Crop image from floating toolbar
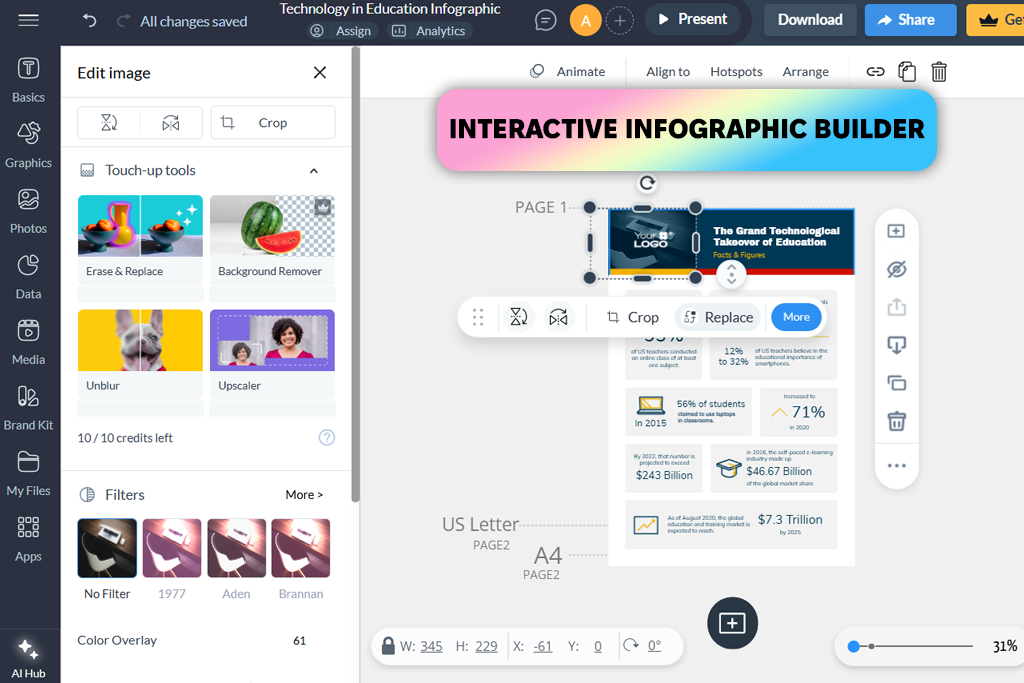The image size is (1024, 683). tap(632, 317)
